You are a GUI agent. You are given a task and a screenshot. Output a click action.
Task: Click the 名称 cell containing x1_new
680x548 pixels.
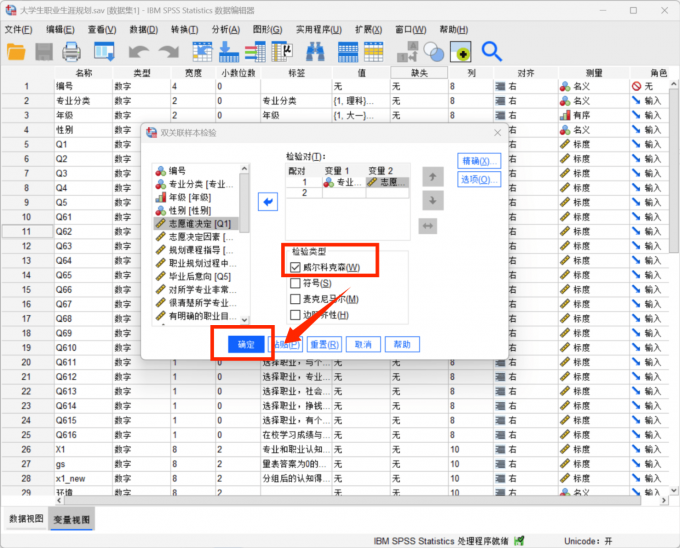[83, 479]
